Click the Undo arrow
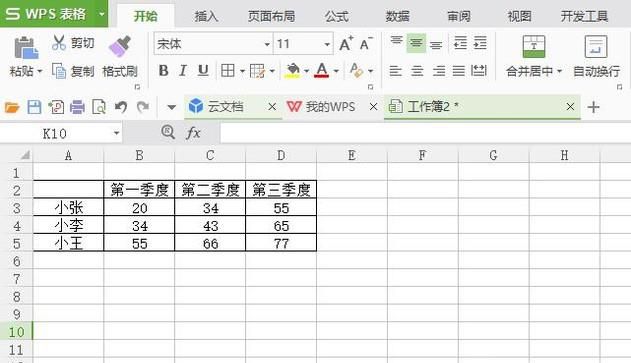The image size is (631, 363). [121, 107]
